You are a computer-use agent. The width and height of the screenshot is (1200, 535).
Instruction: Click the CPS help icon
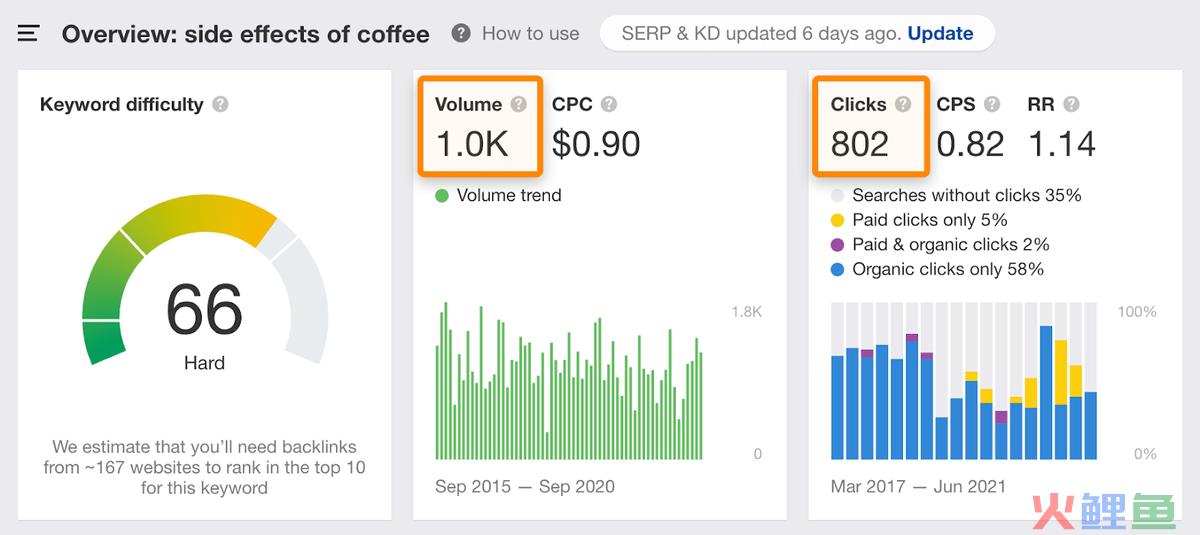point(992,104)
